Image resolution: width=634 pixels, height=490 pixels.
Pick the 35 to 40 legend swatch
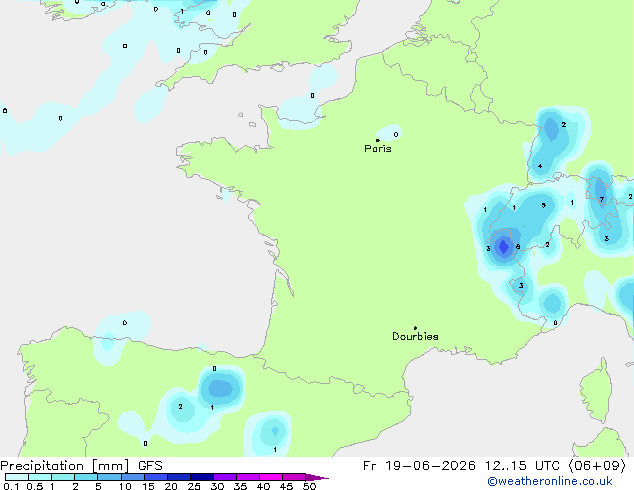point(248,477)
